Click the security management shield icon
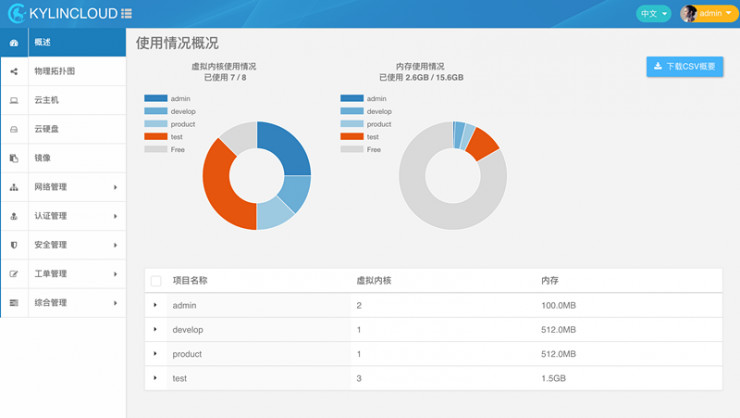The height and width of the screenshot is (418, 740). point(14,245)
